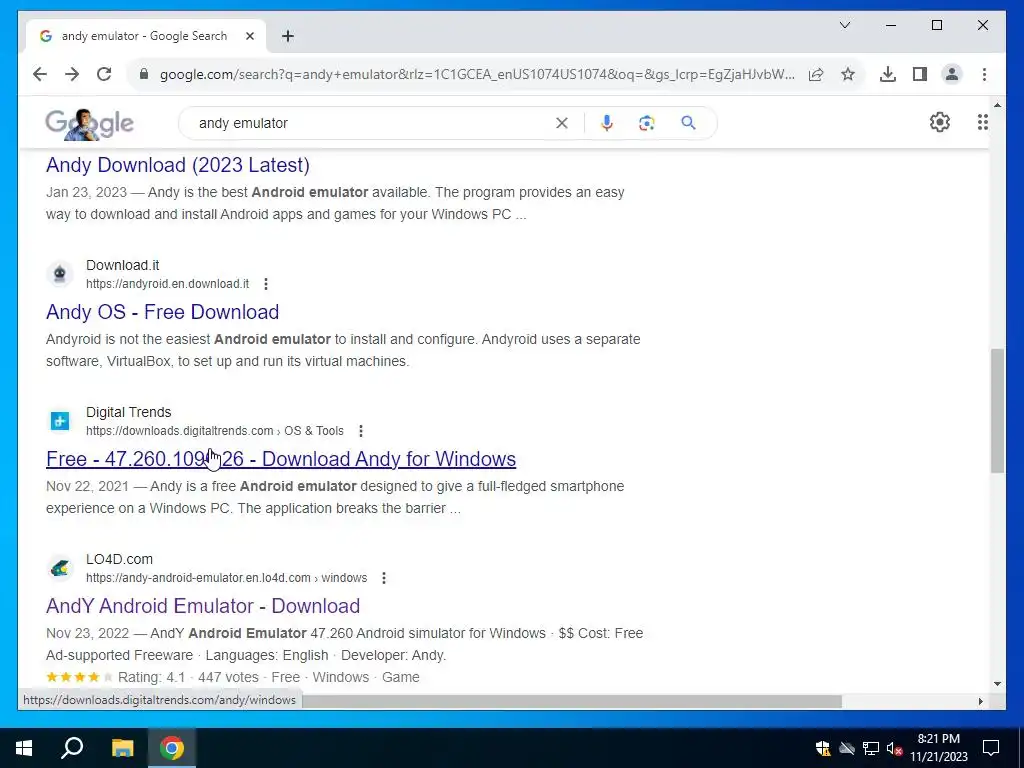
Task: Open the Windows Start menu
Action: click(x=24, y=748)
